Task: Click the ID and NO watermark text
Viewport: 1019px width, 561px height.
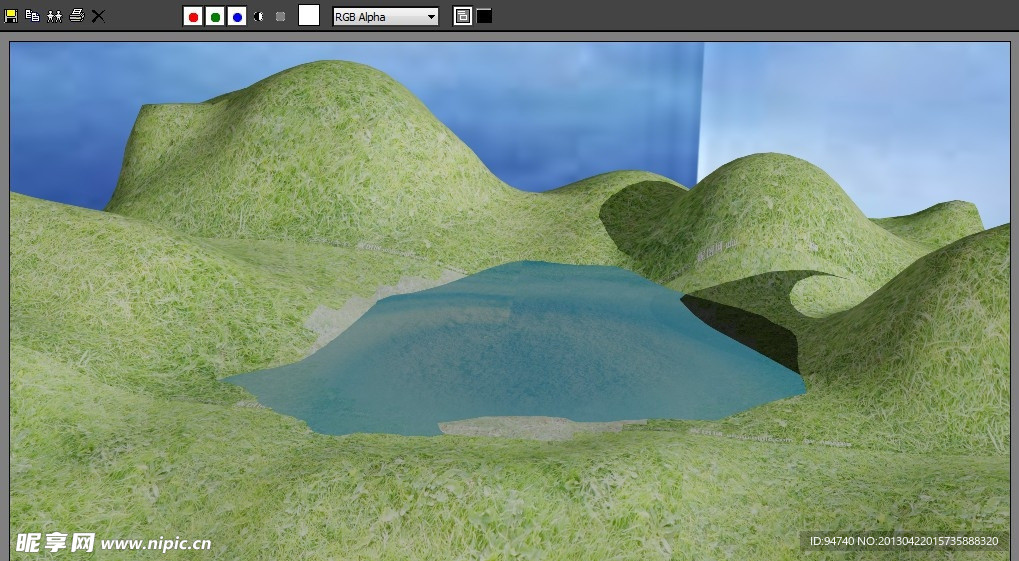Action: click(903, 541)
